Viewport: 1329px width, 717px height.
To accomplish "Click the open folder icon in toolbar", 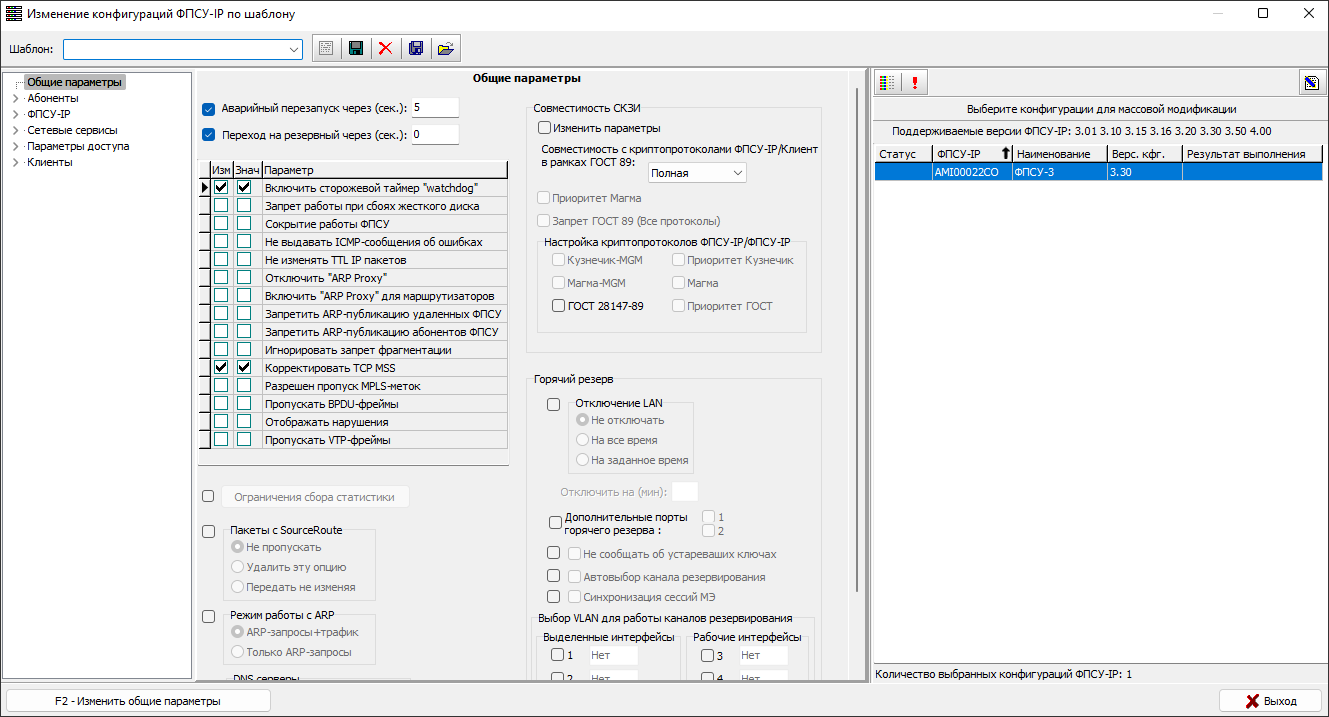I will click(x=446, y=48).
